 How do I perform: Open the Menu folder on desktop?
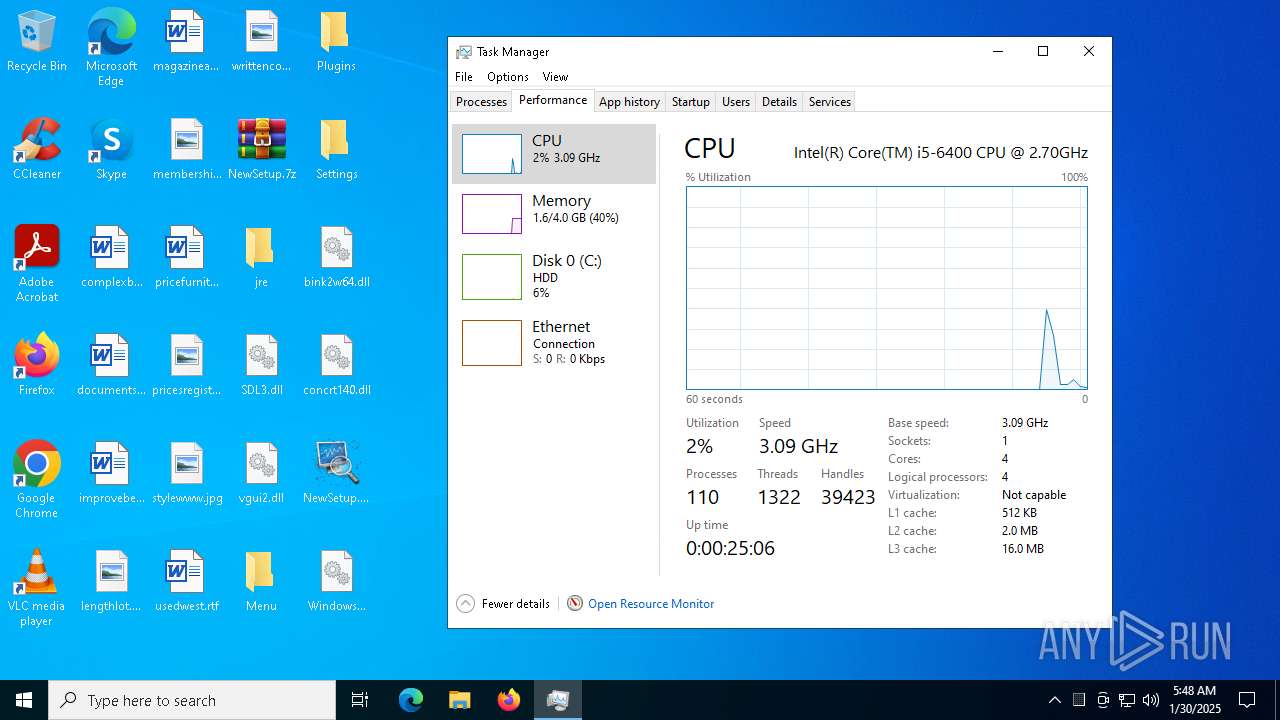click(260, 582)
